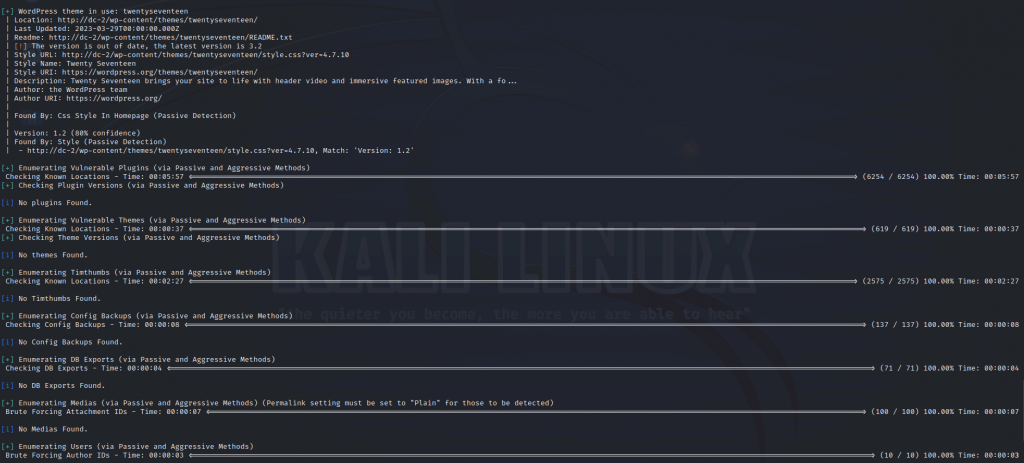The image size is (1024, 463).
Task: Select "Brute Forcing Attachment IDs - Time: 00:00:07" label
Action: 103,412
